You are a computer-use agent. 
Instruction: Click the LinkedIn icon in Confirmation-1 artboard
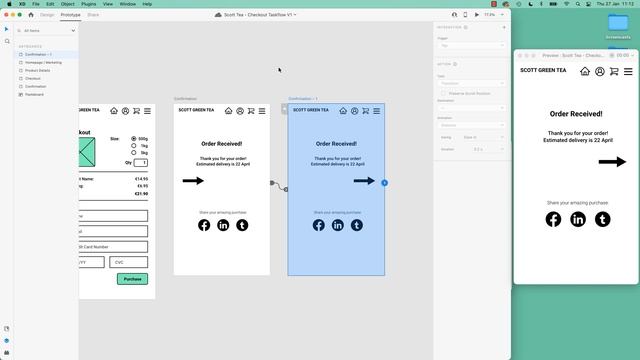point(338,225)
